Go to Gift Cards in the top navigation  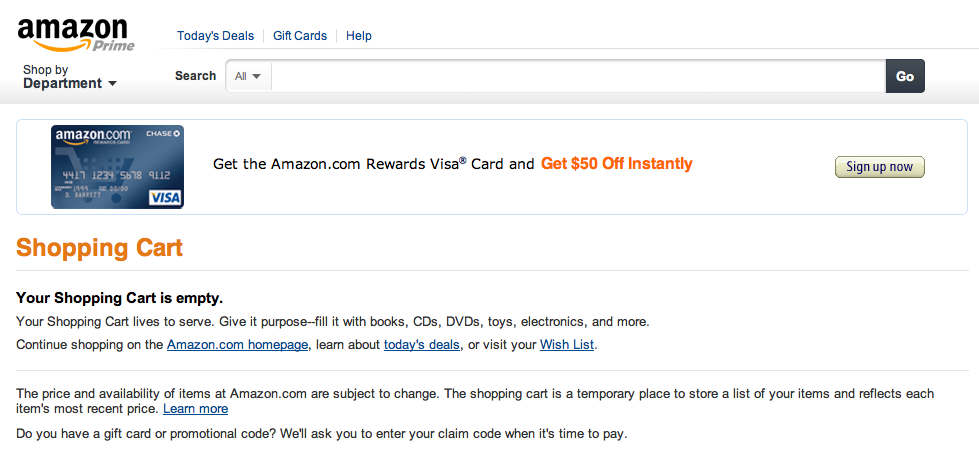click(x=300, y=36)
